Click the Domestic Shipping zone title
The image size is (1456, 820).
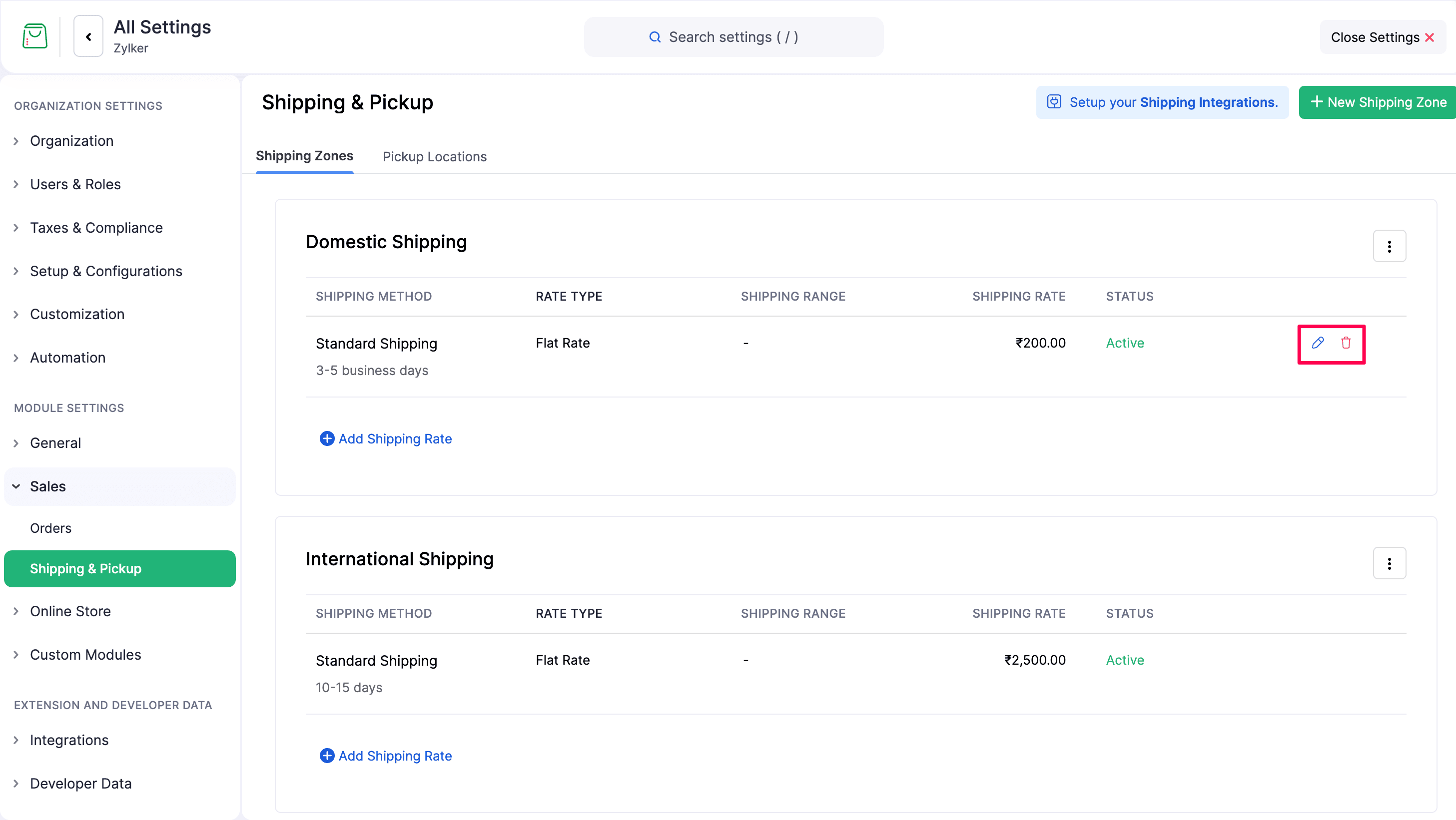tap(386, 242)
